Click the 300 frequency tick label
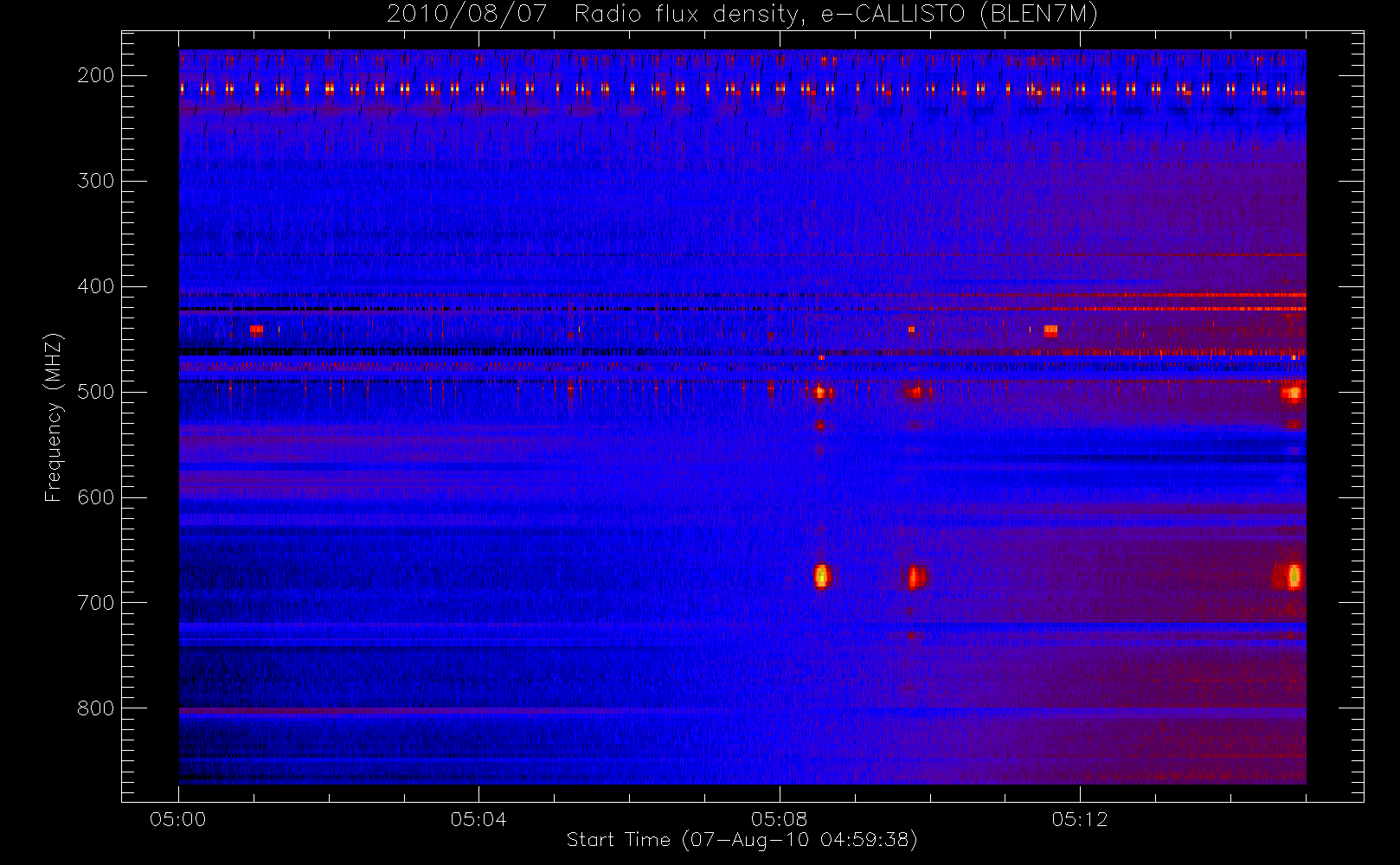The image size is (1400, 865). point(95,181)
